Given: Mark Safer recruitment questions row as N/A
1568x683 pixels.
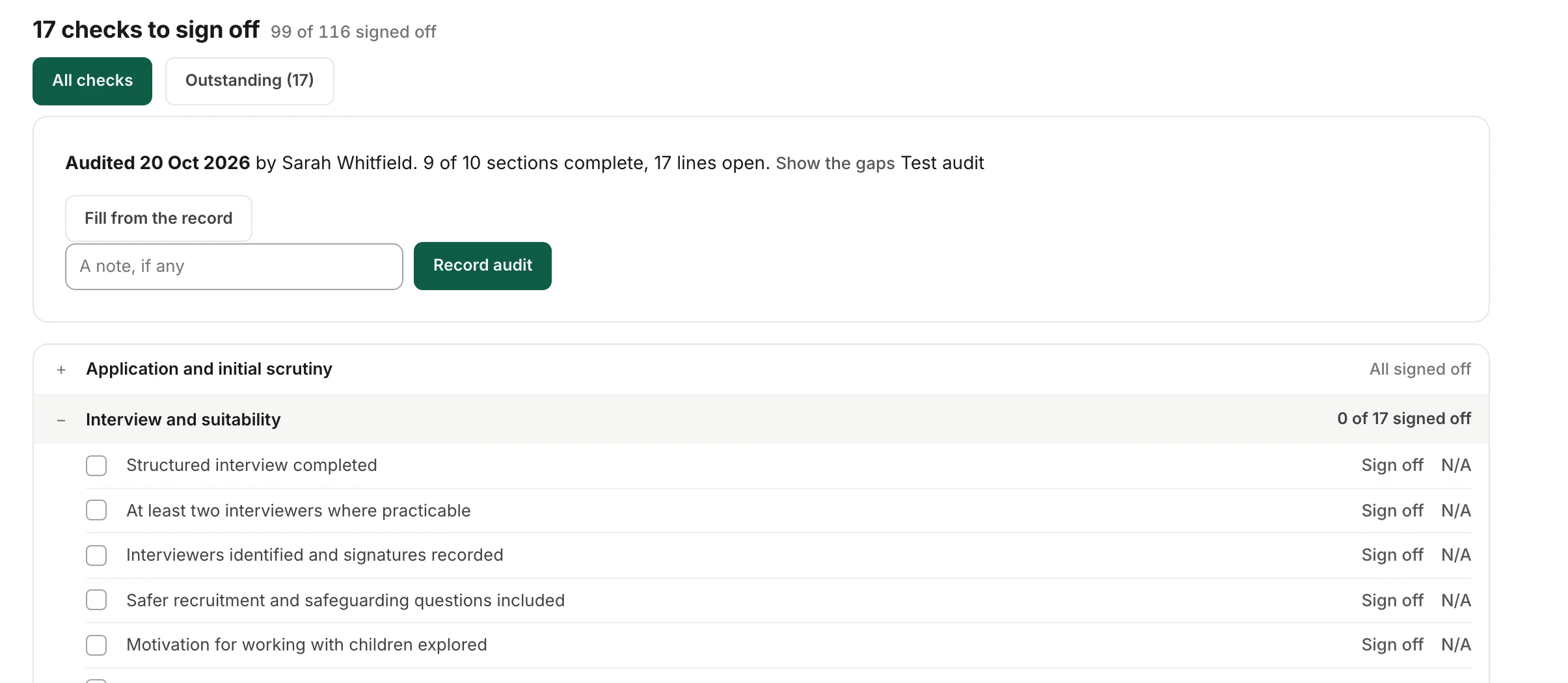Looking at the screenshot, I should tap(1456, 600).
